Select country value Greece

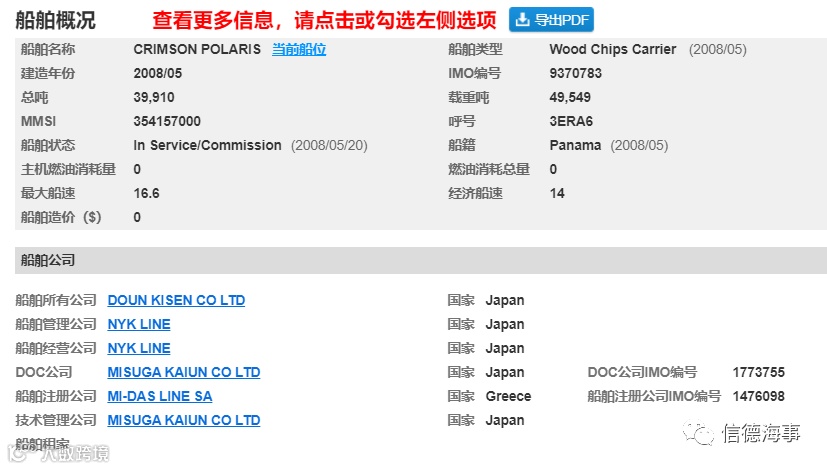coord(508,396)
